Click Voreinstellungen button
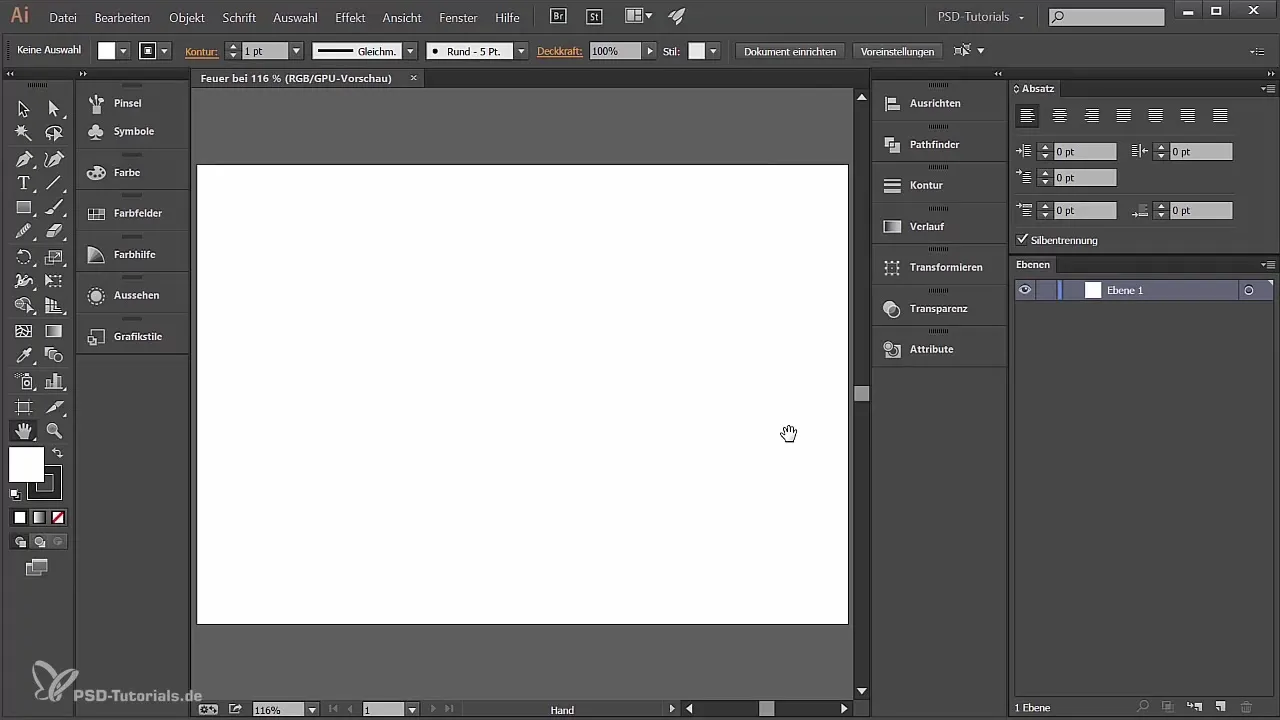The height and width of the screenshot is (720, 1280). [x=897, y=51]
